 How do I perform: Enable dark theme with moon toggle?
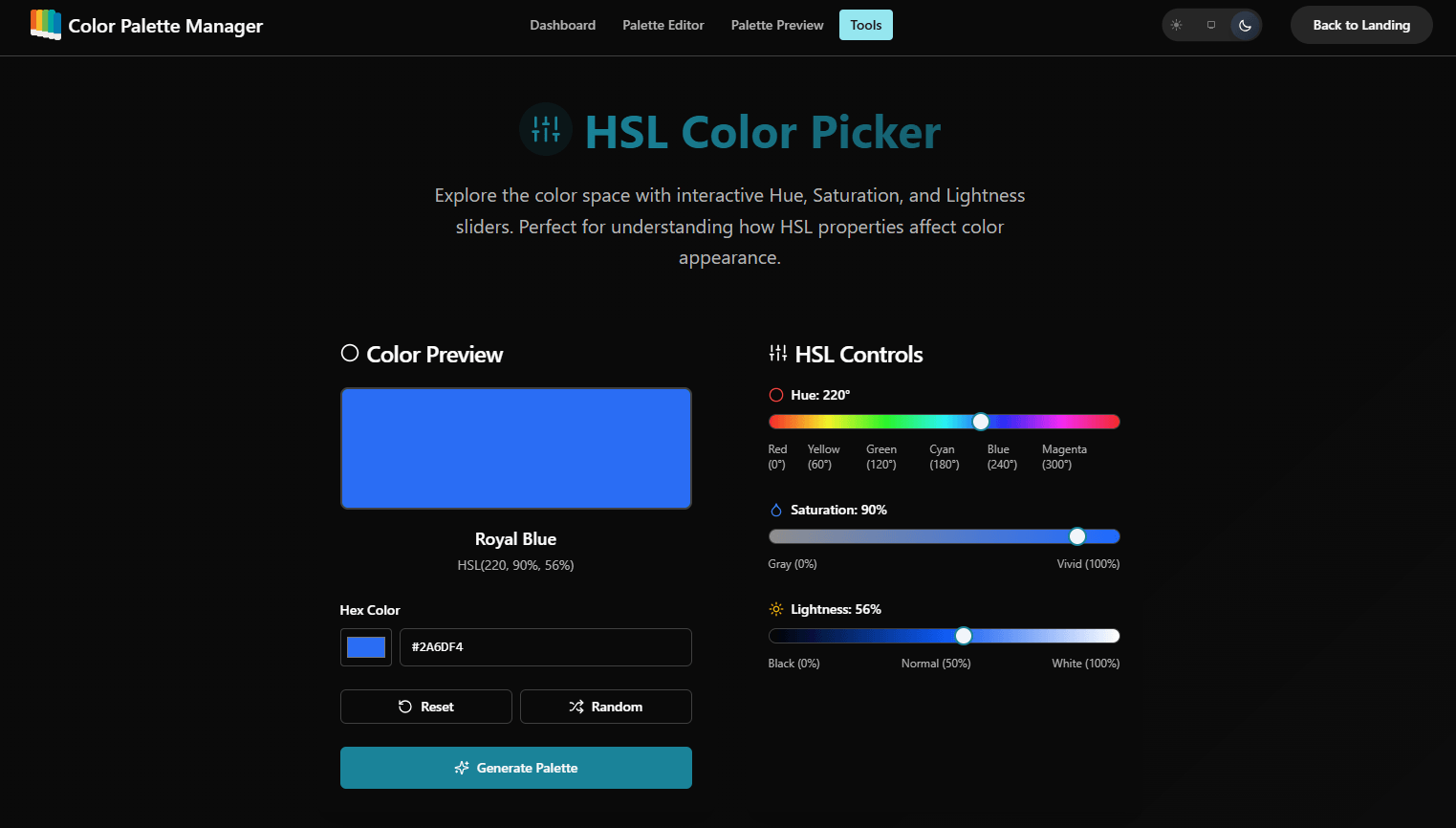pos(1245,25)
